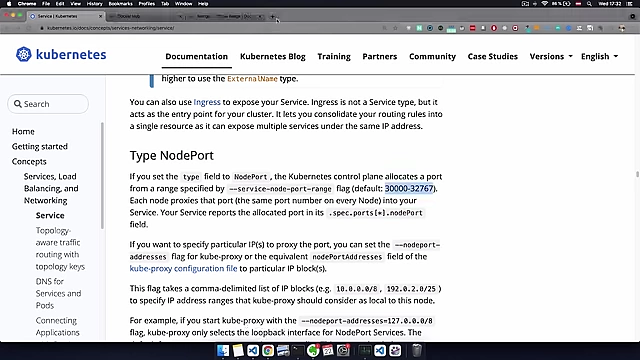Click the Type NodePort heading
This screenshot has height=360, width=640.
coord(171,156)
